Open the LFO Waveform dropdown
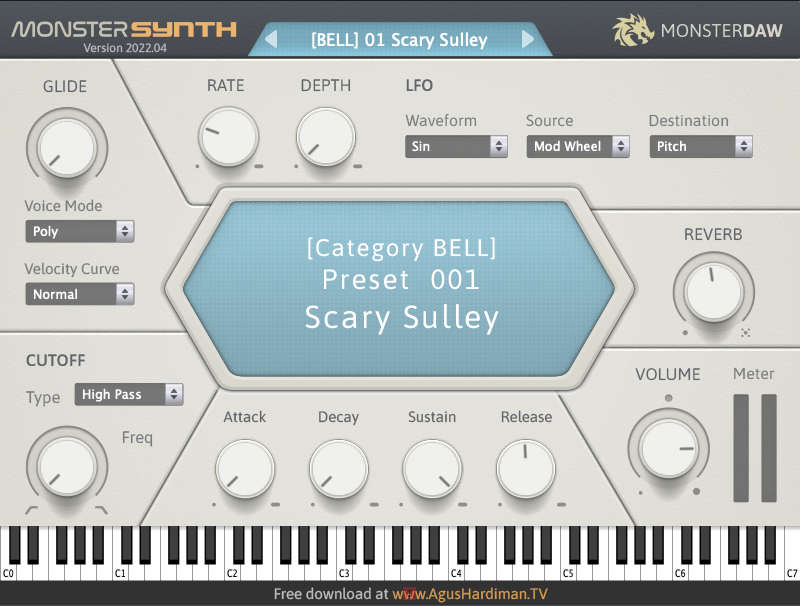The image size is (800, 606). 456,146
